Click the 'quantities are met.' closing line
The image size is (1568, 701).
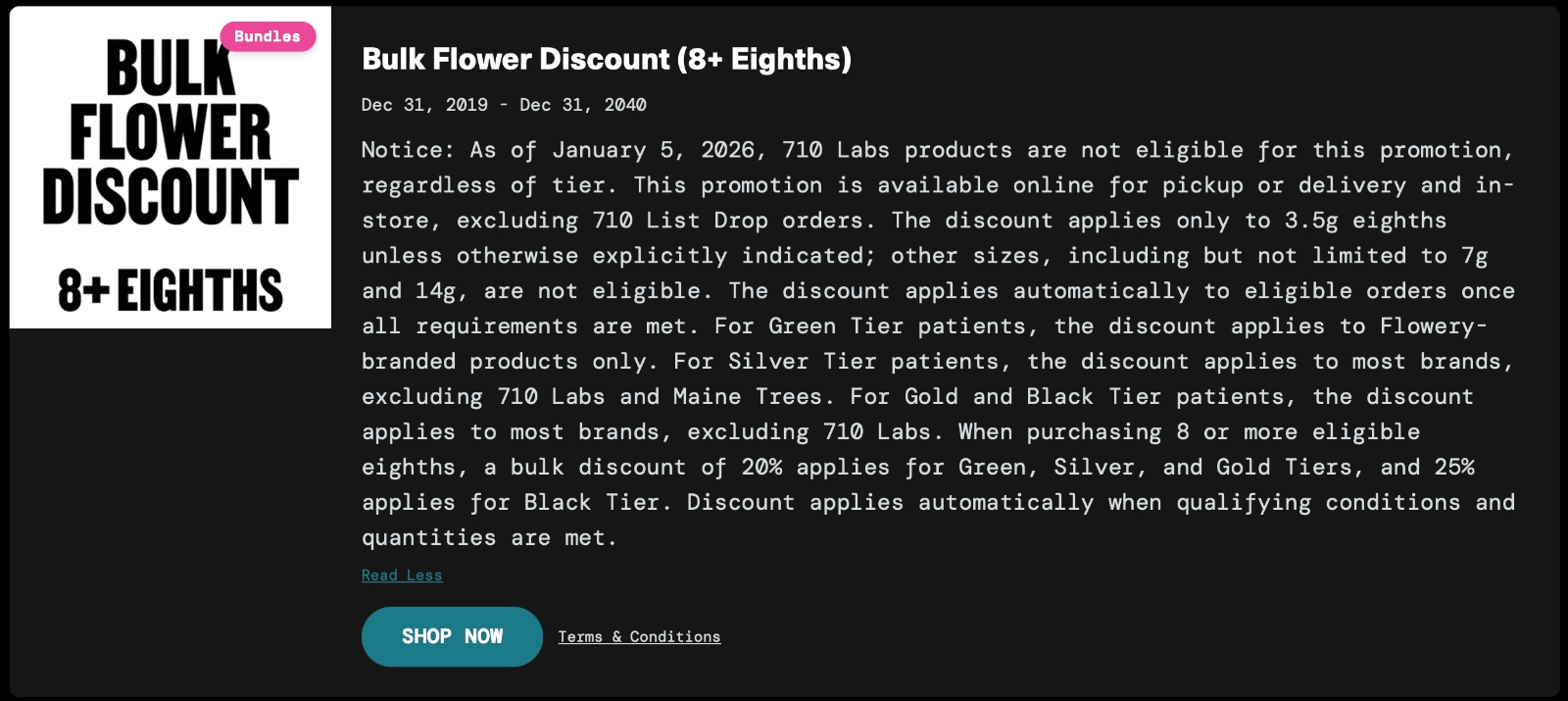pos(489,538)
